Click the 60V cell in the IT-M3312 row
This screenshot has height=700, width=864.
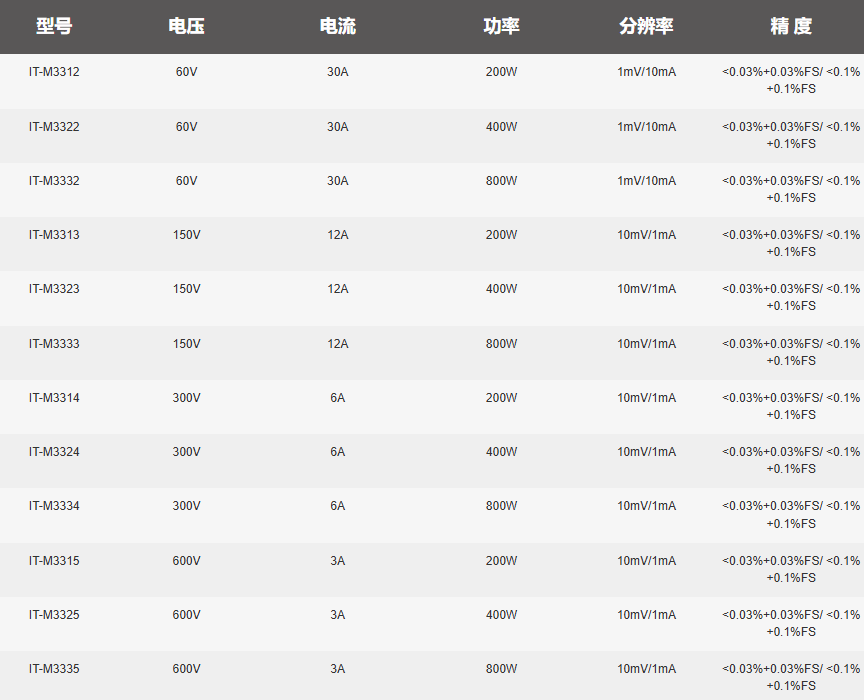[186, 72]
